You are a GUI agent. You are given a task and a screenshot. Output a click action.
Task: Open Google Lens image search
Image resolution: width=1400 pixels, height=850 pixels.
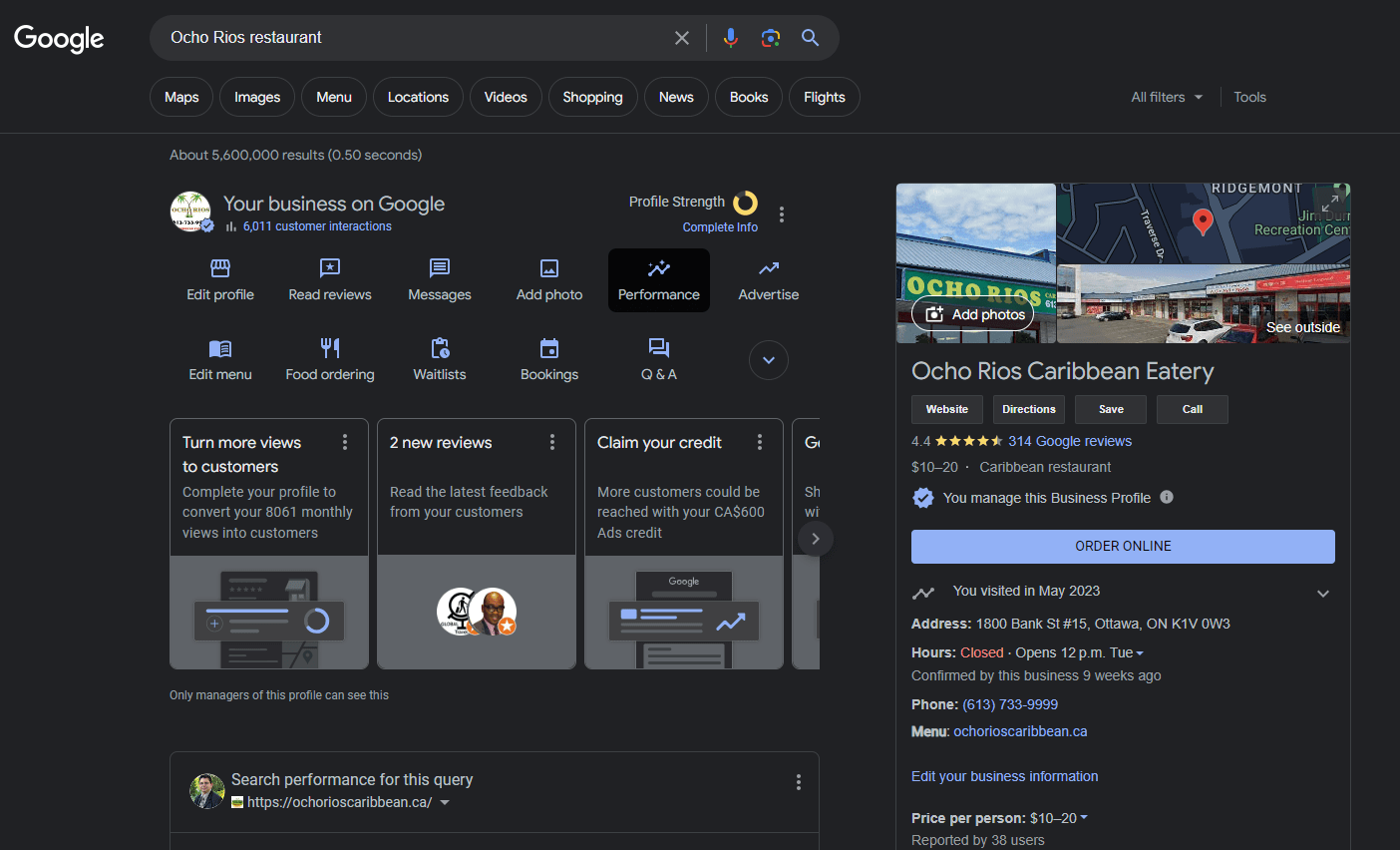click(770, 38)
